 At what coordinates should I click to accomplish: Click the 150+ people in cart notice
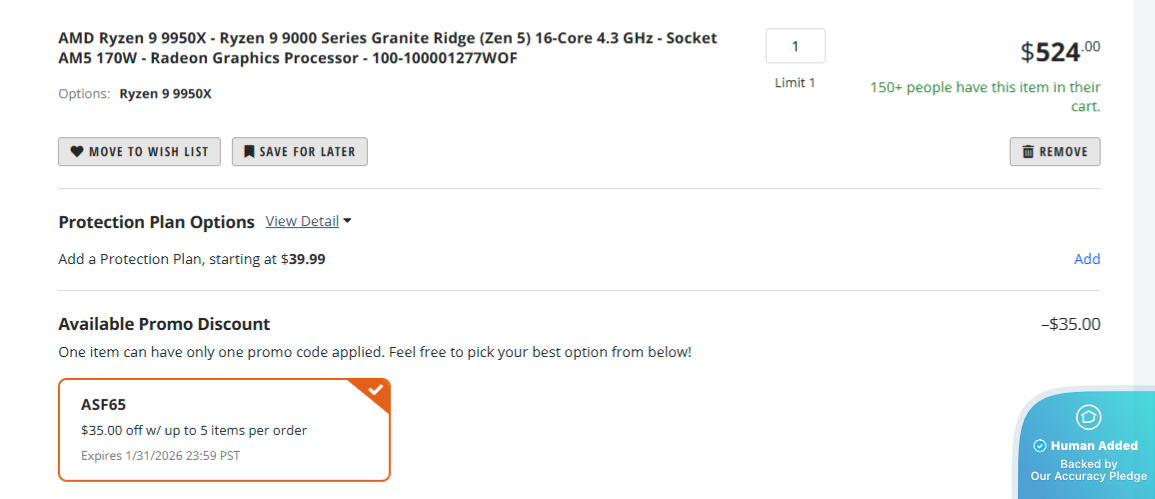[x=985, y=96]
